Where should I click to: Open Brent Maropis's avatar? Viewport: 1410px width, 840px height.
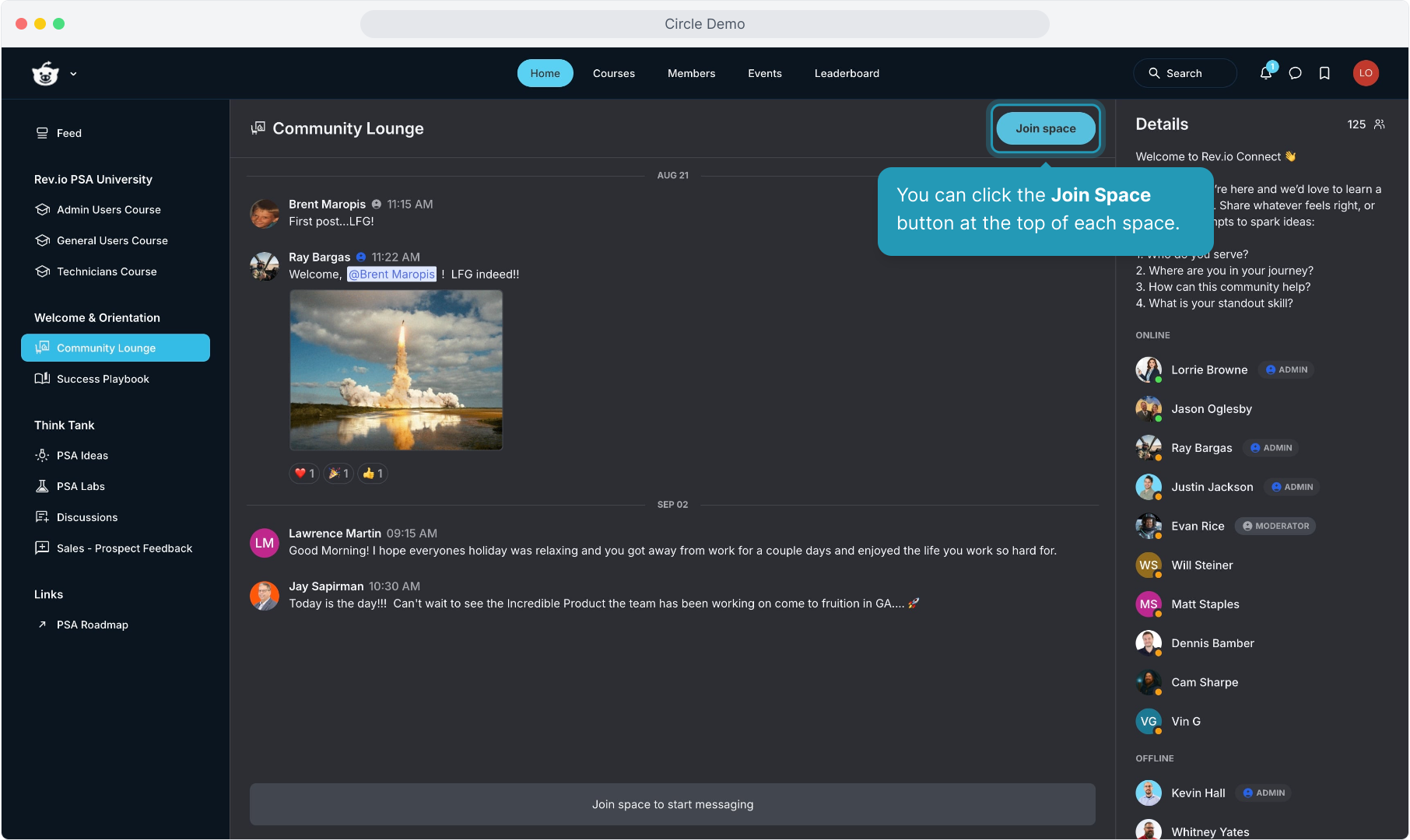(265, 213)
